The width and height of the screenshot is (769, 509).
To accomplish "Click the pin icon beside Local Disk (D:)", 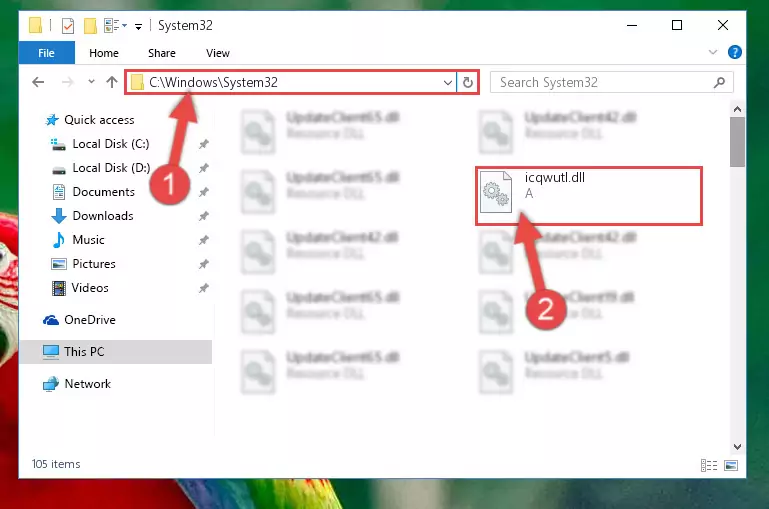I will click(x=204, y=168).
